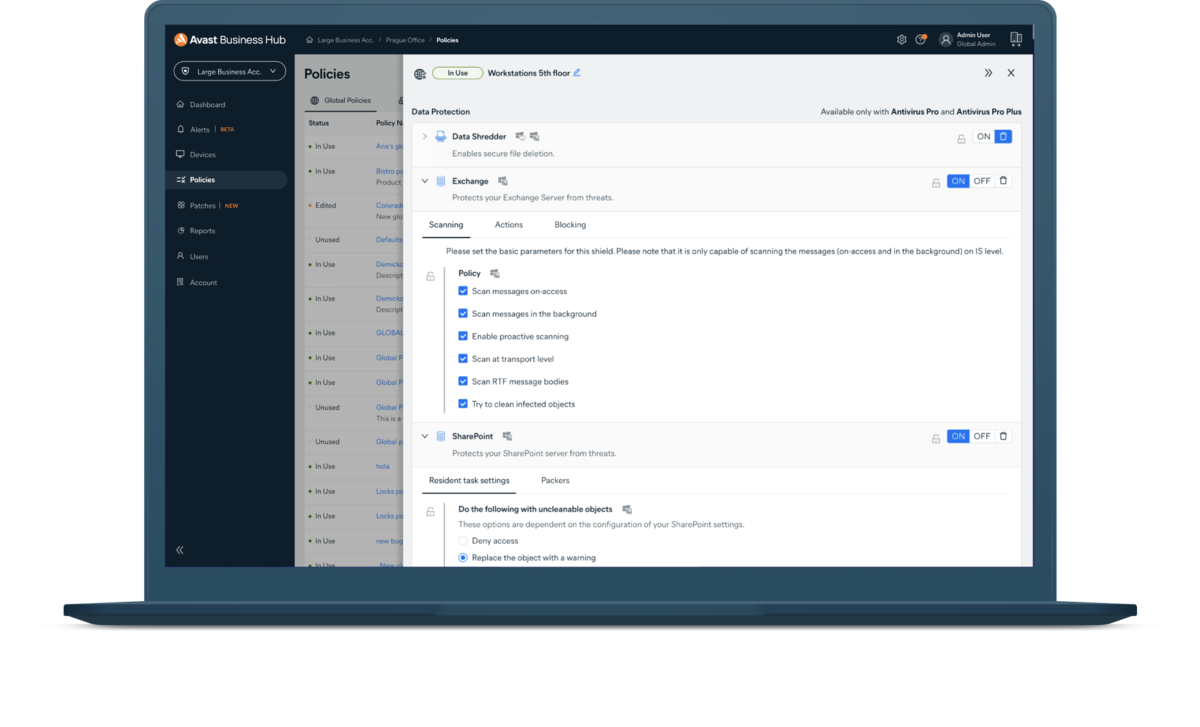1200x727 pixels.
Task: Switch to the Blocking tab
Action: coord(570,224)
